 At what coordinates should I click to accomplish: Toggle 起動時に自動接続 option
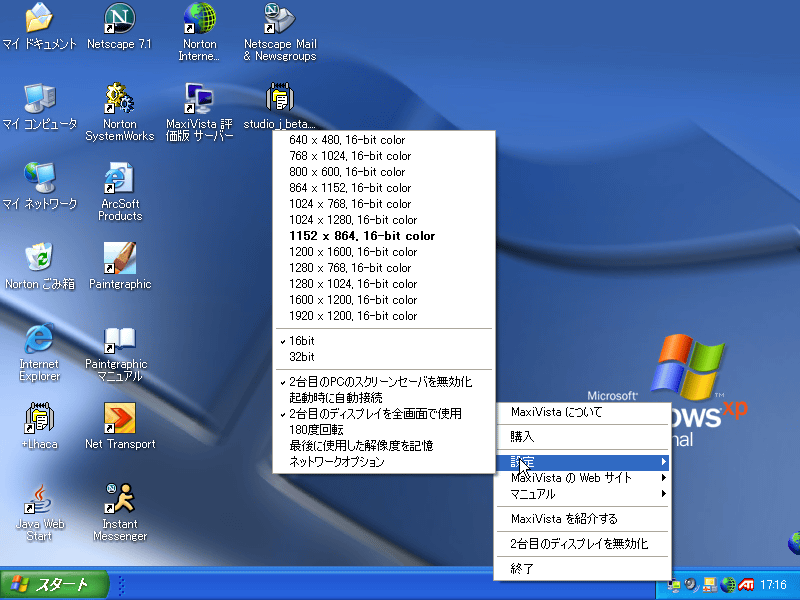coord(384,397)
